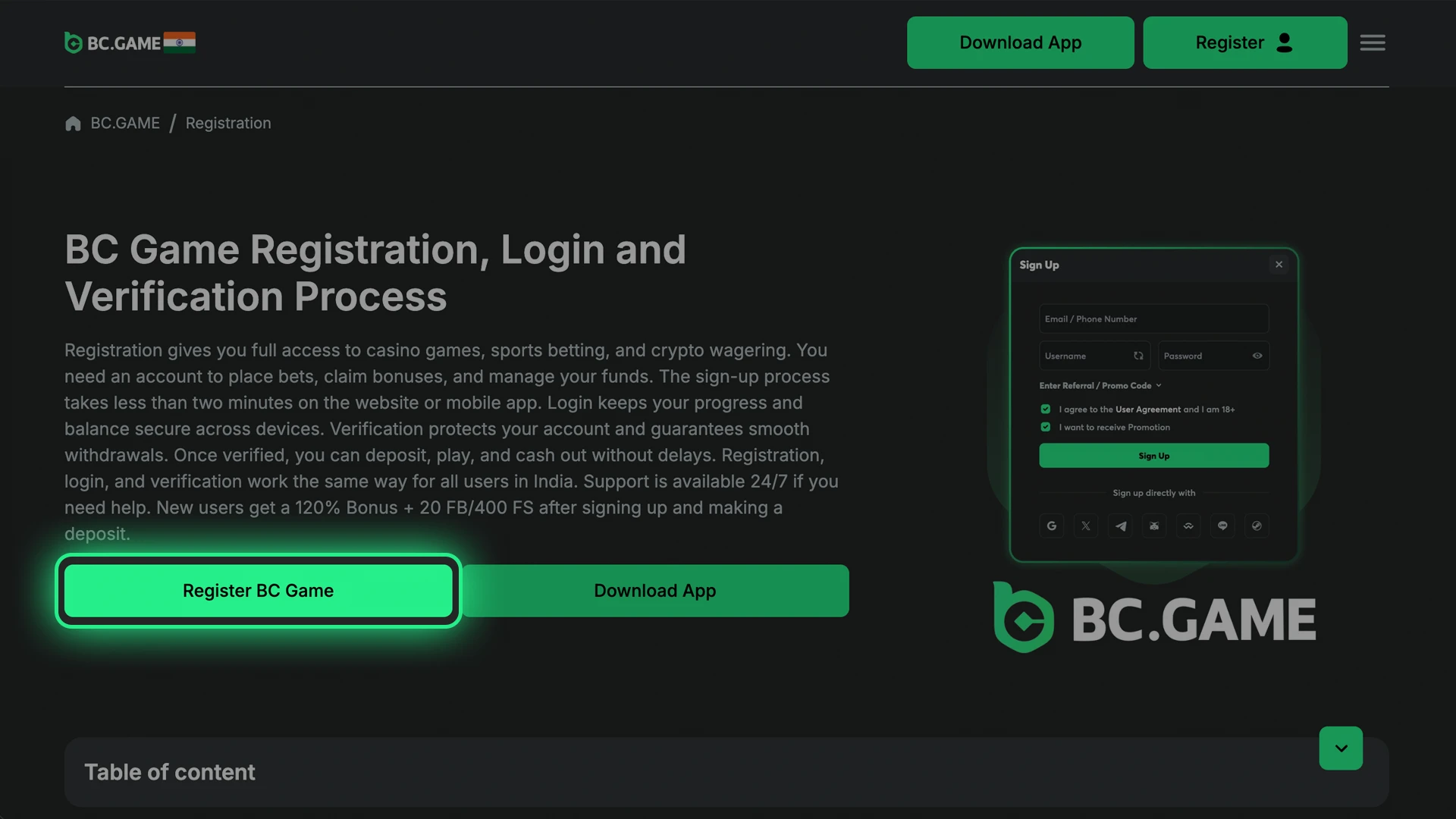Sign up using Telegram
Screen dimensions: 1456x819
(1120, 526)
